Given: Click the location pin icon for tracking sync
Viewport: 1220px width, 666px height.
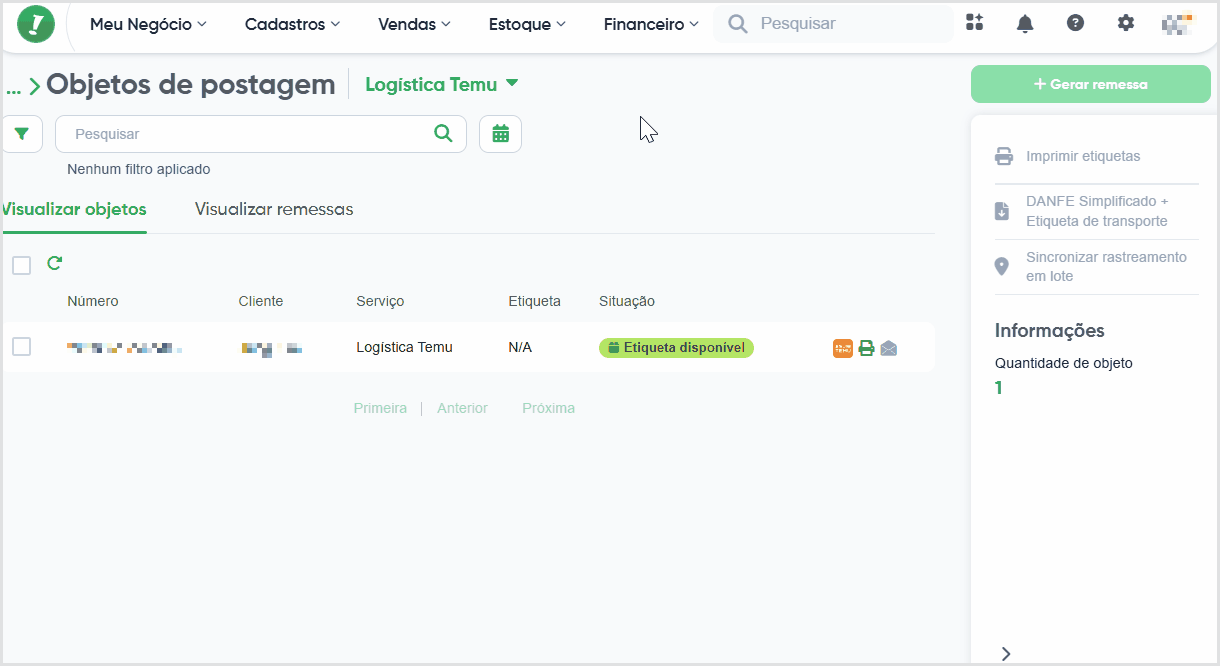Looking at the screenshot, I should pyautogui.click(x=1002, y=266).
